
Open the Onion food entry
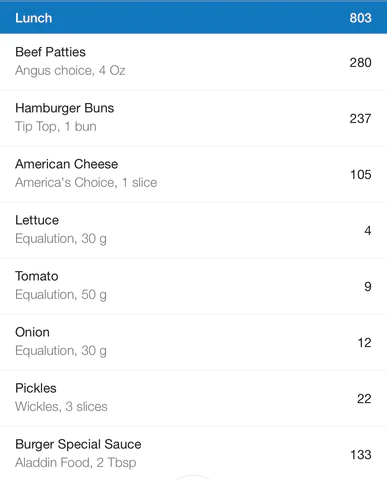click(193, 342)
